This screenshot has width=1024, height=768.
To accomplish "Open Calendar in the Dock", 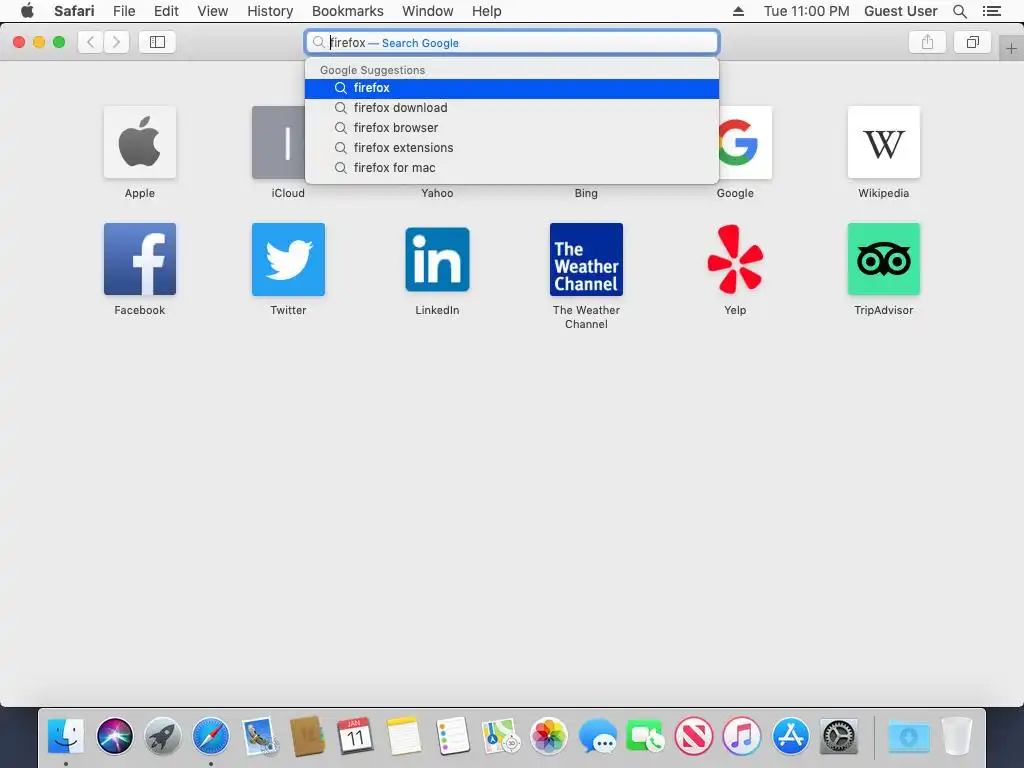I will click(355, 735).
